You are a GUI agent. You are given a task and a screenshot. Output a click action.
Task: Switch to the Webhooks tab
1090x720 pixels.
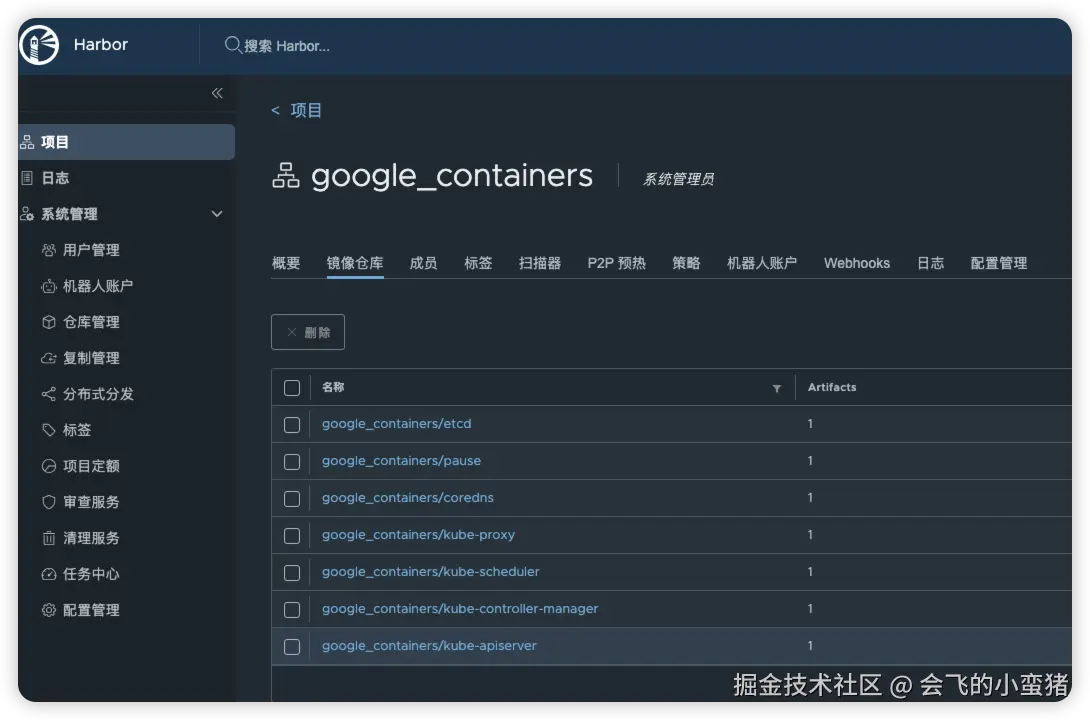click(857, 263)
